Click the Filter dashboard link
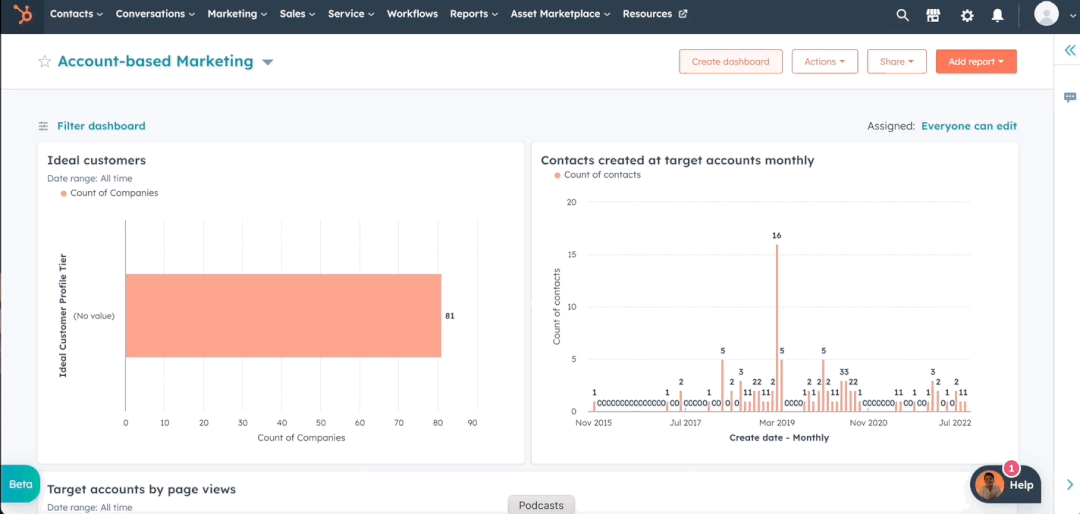 pyautogui.click(x=100, y=126)
